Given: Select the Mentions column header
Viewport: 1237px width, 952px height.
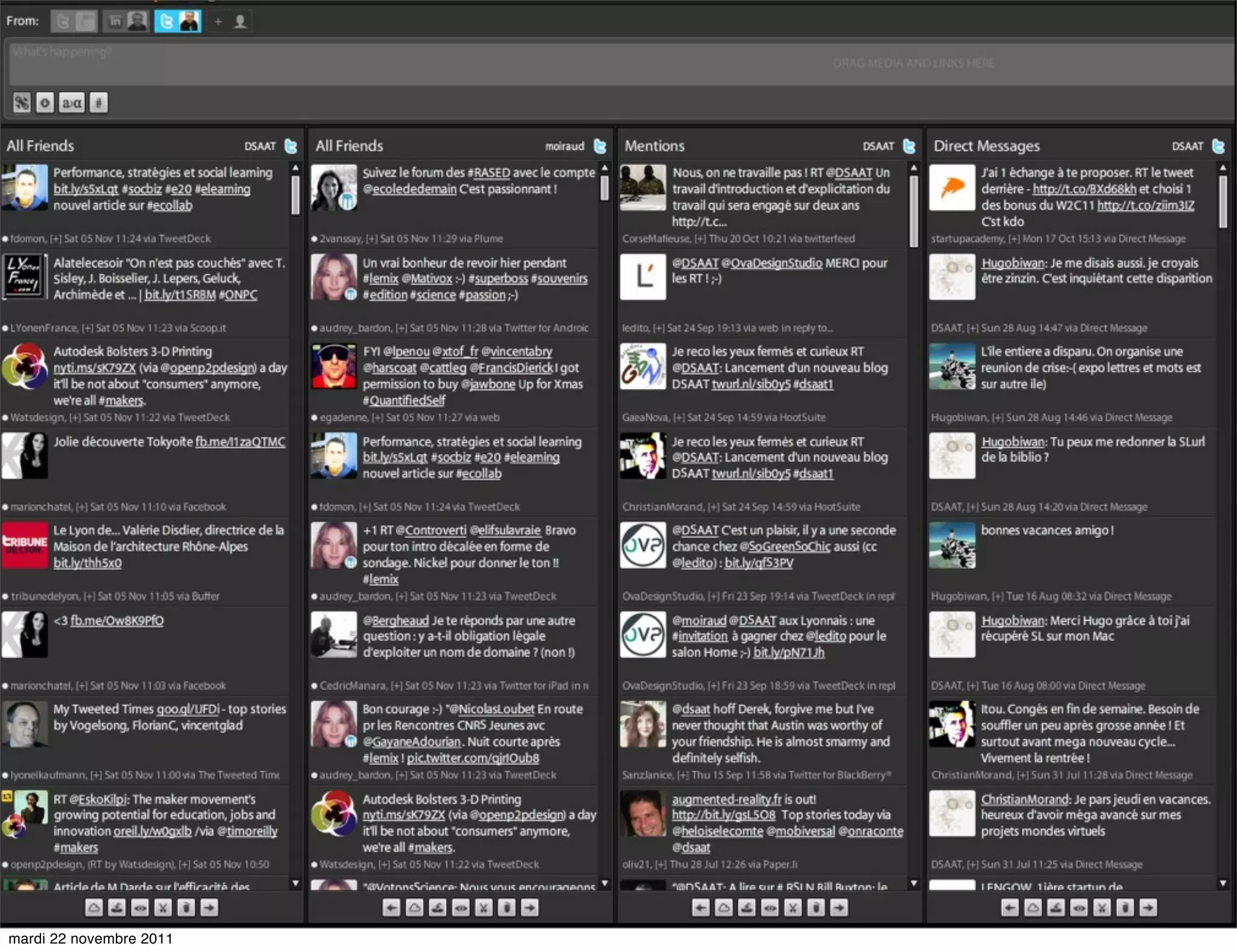Looking at the screenshot, I should [655, 146].
